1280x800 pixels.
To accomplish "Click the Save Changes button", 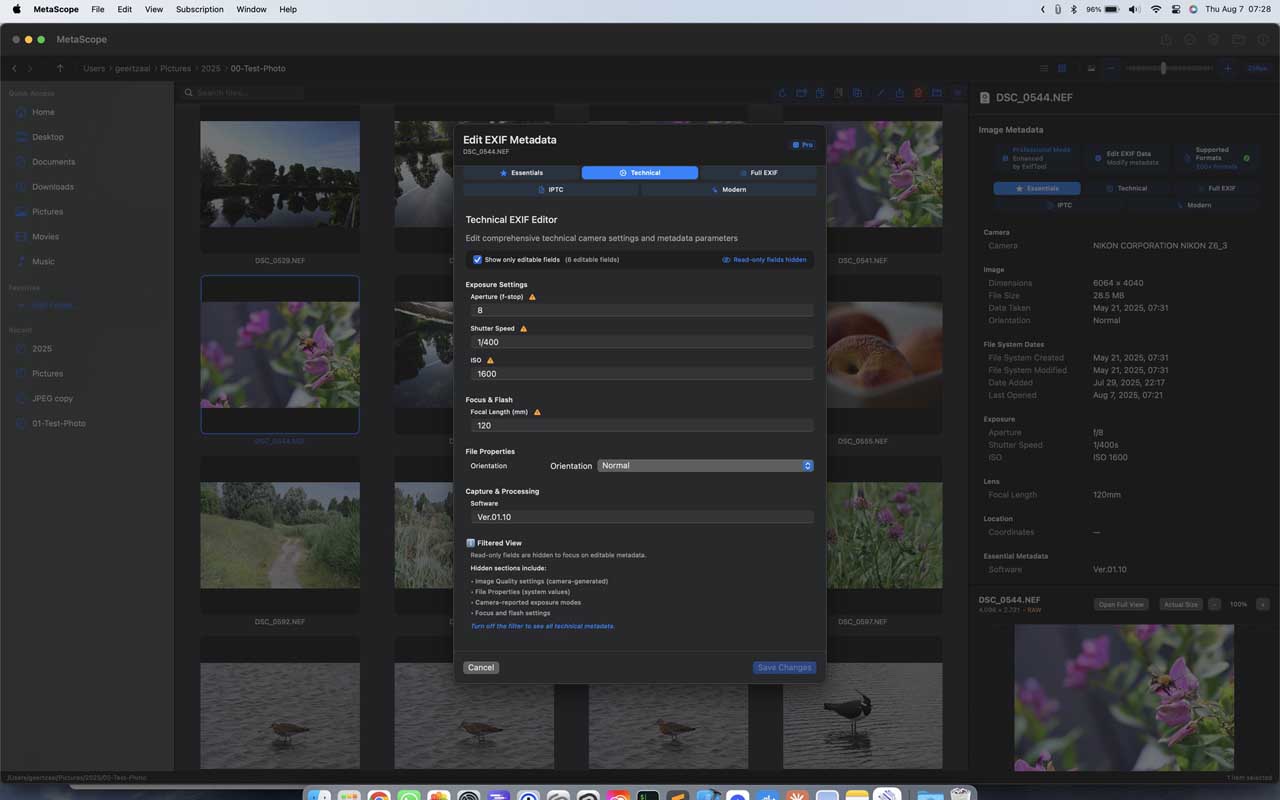I will tap(784, 667).
